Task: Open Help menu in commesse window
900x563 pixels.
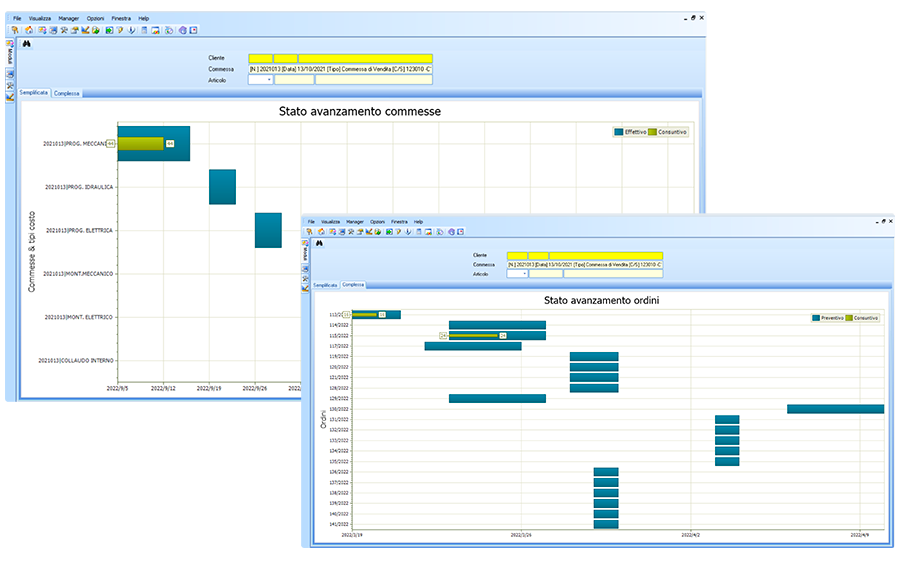Action: [143, 18]
